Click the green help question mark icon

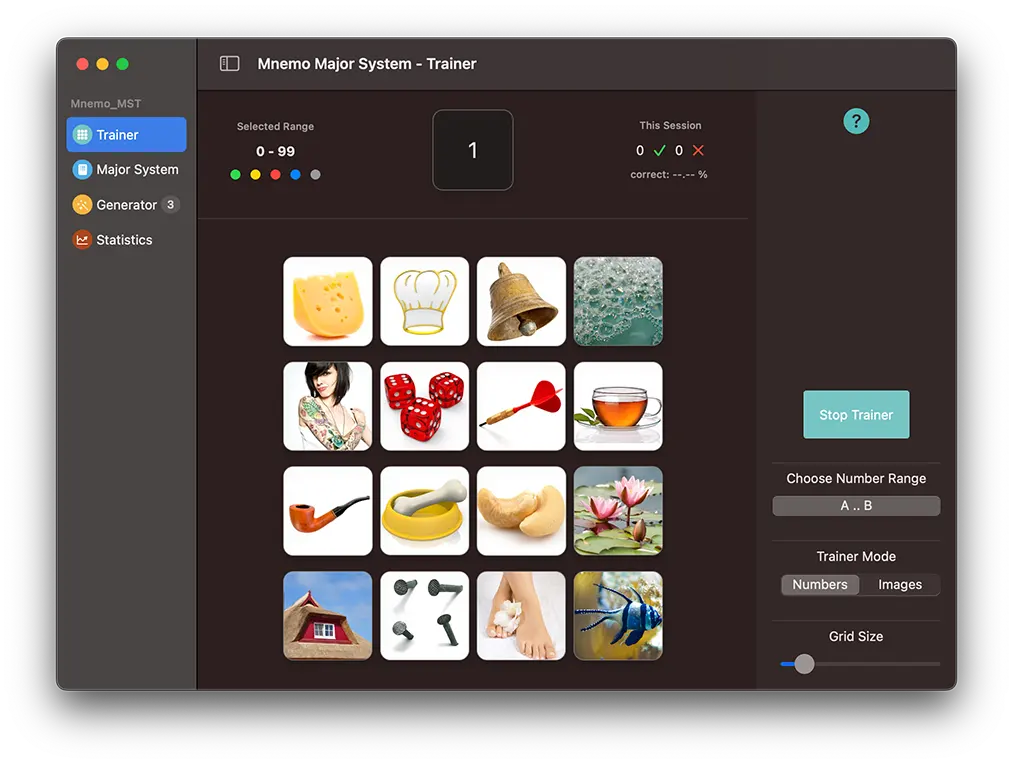(x=856, y=121)
